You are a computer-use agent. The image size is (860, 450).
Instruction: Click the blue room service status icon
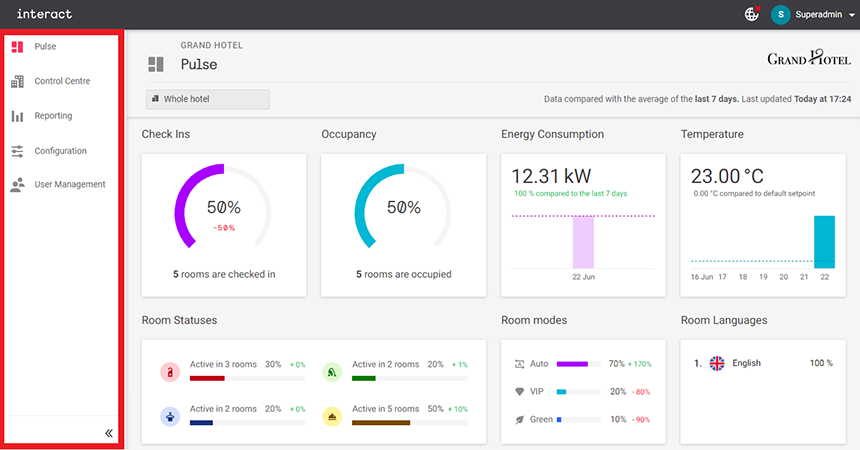(170, 416)
